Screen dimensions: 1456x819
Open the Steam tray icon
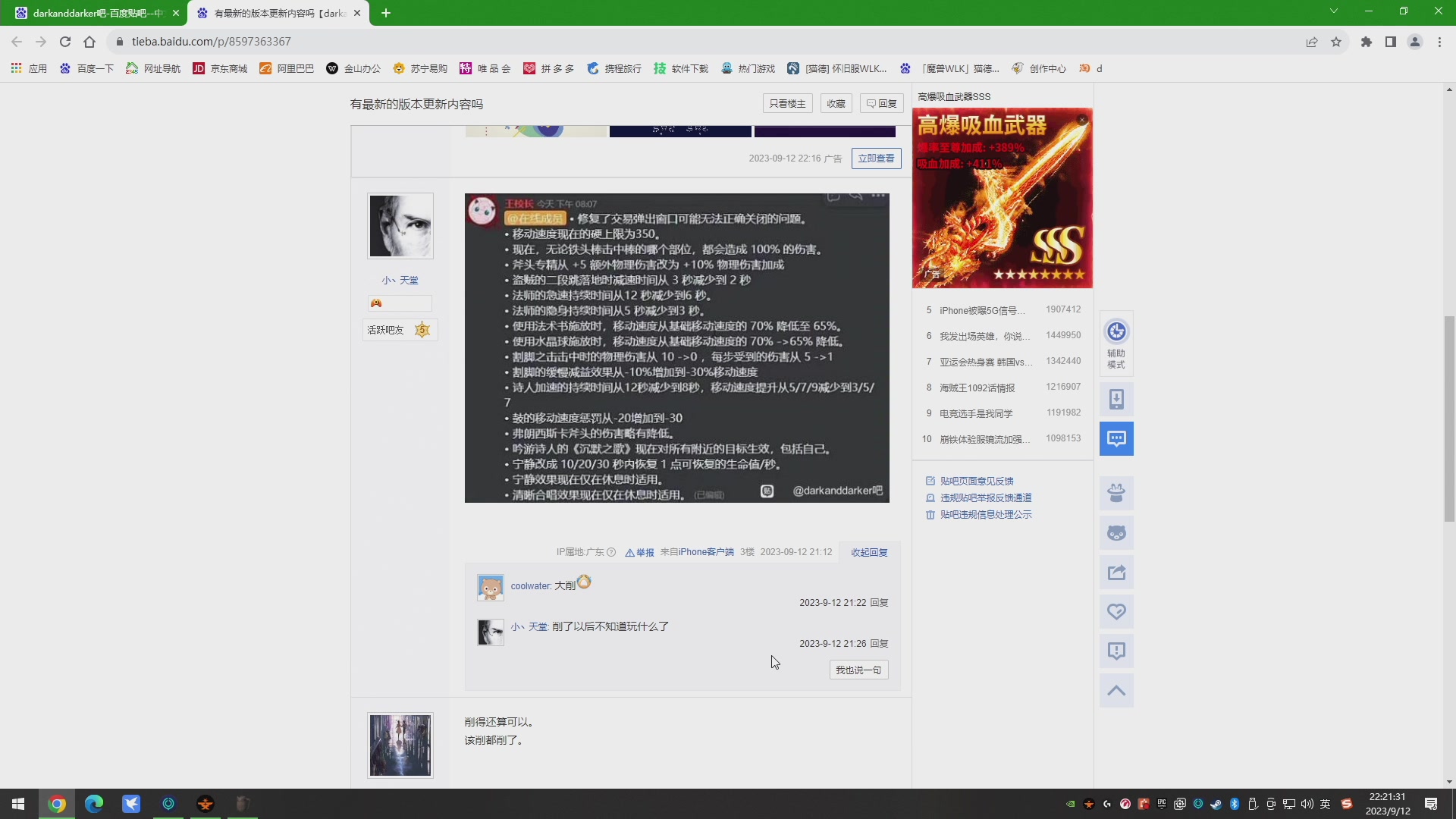(x=1216, y=804)
